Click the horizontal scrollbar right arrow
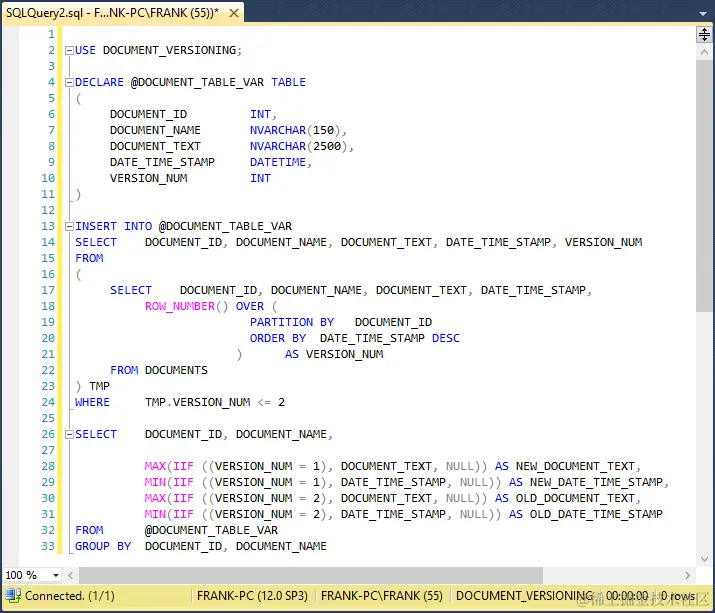715x613 pixels. click(687, 576)
